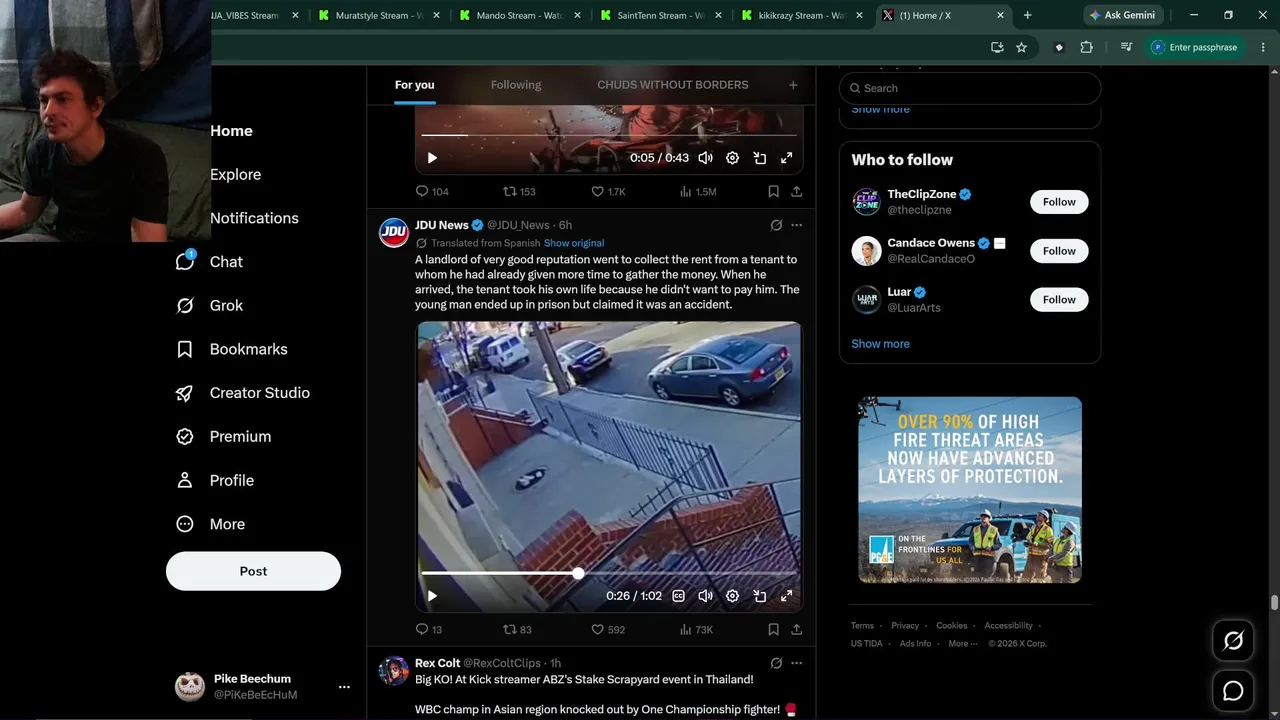This screenshot has height=720, width=1280.
Task: Click the X Search field
Action: pyautogui.click(x=970, y=88)
